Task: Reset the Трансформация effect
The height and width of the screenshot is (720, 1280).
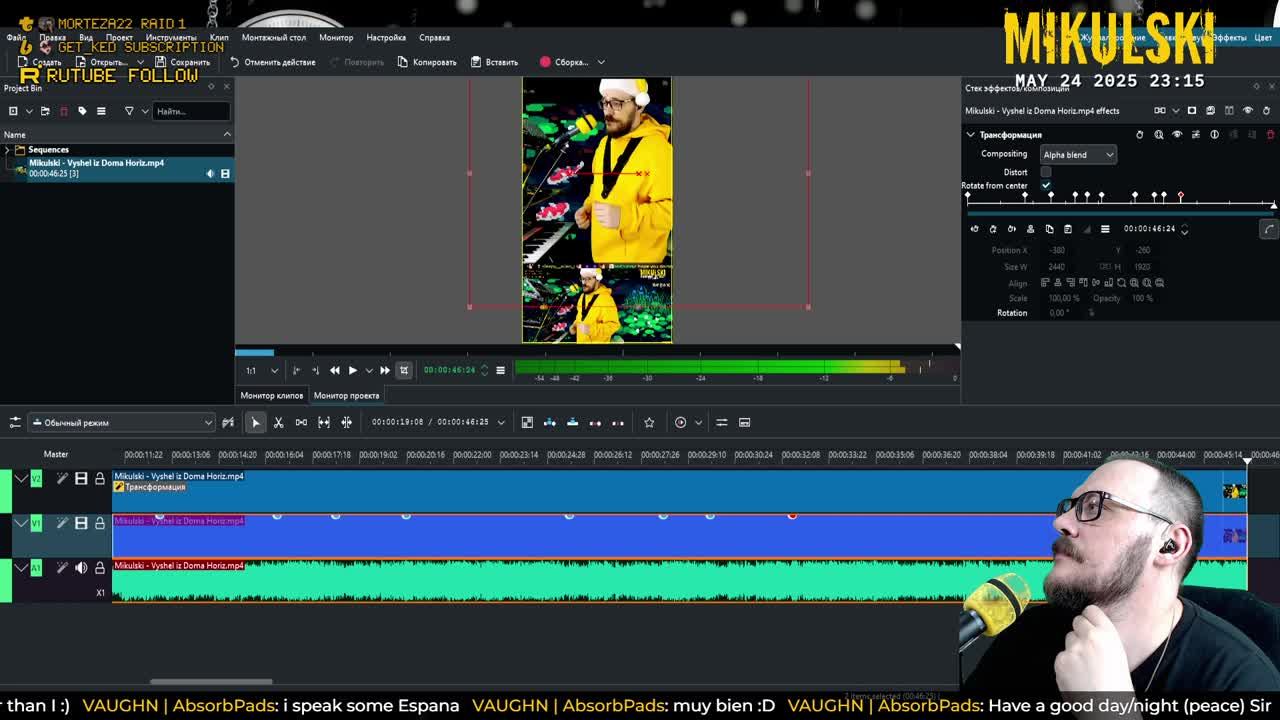Action: [1139, 134]
